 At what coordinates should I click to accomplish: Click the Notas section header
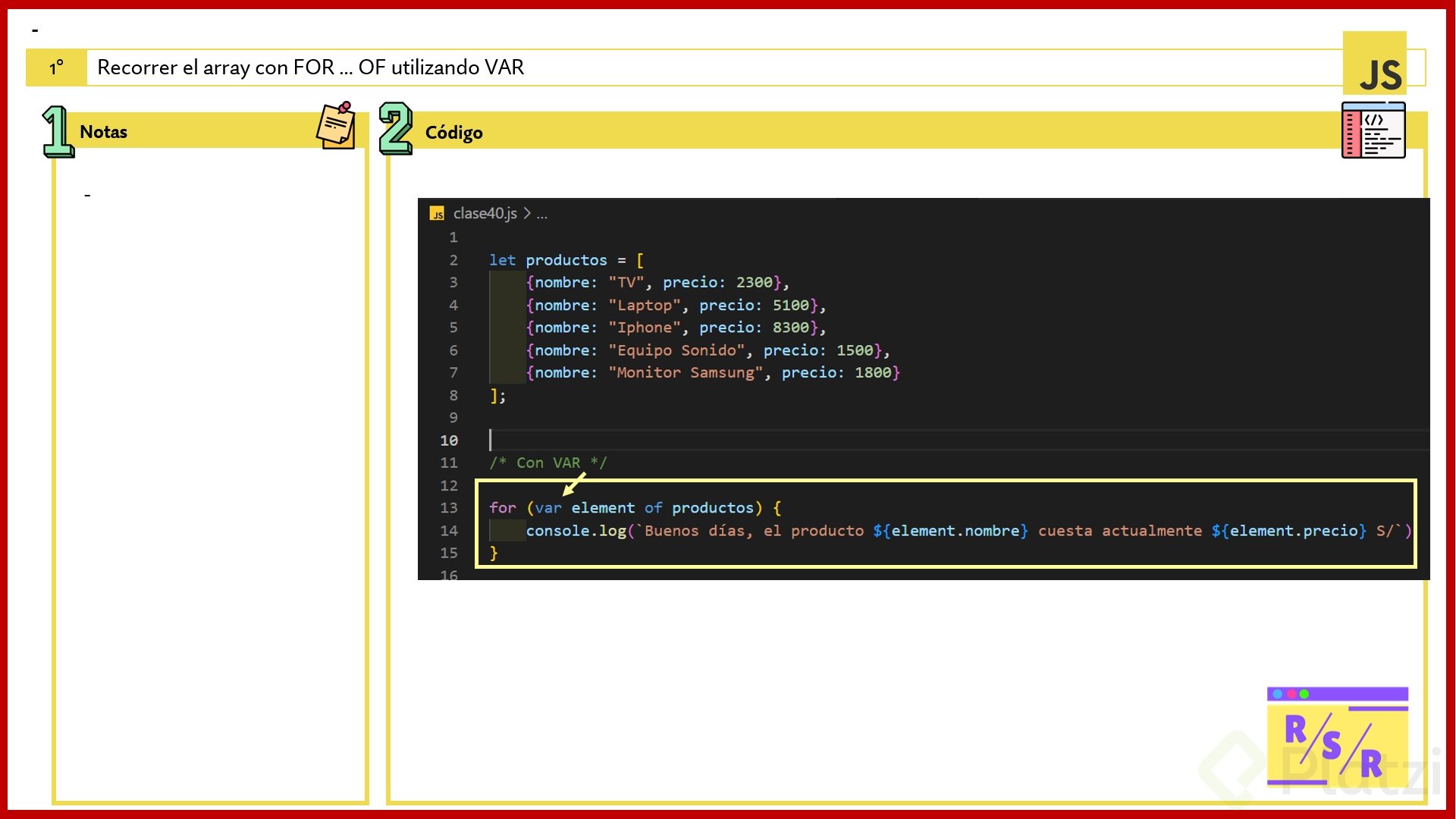[x=104, y=132]
